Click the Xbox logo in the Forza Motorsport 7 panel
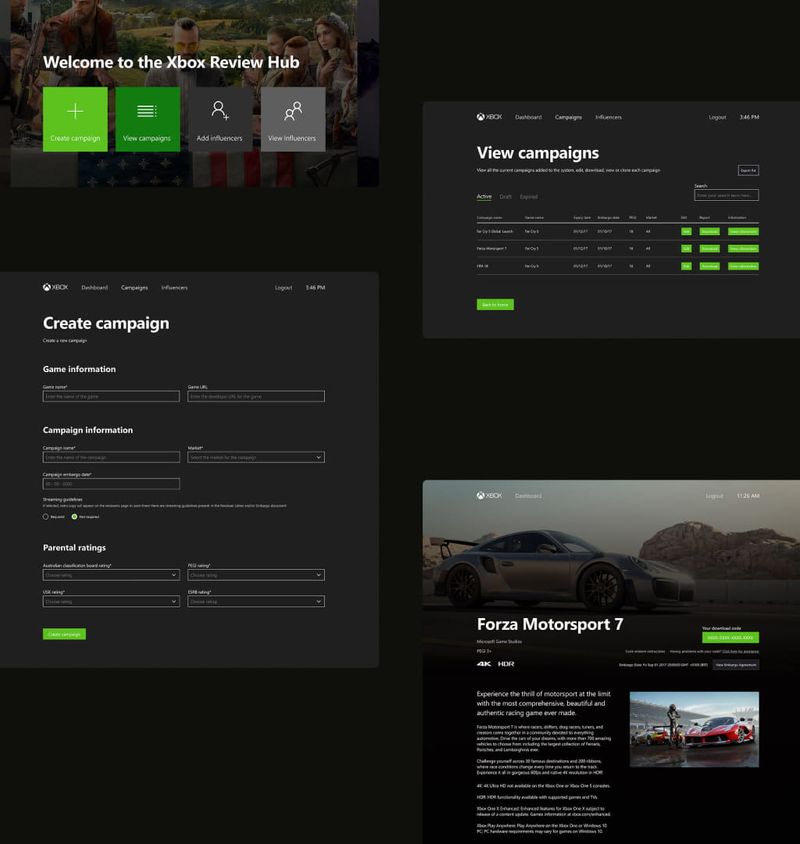This screenshot has height=844, width=800. coord(489,495)
